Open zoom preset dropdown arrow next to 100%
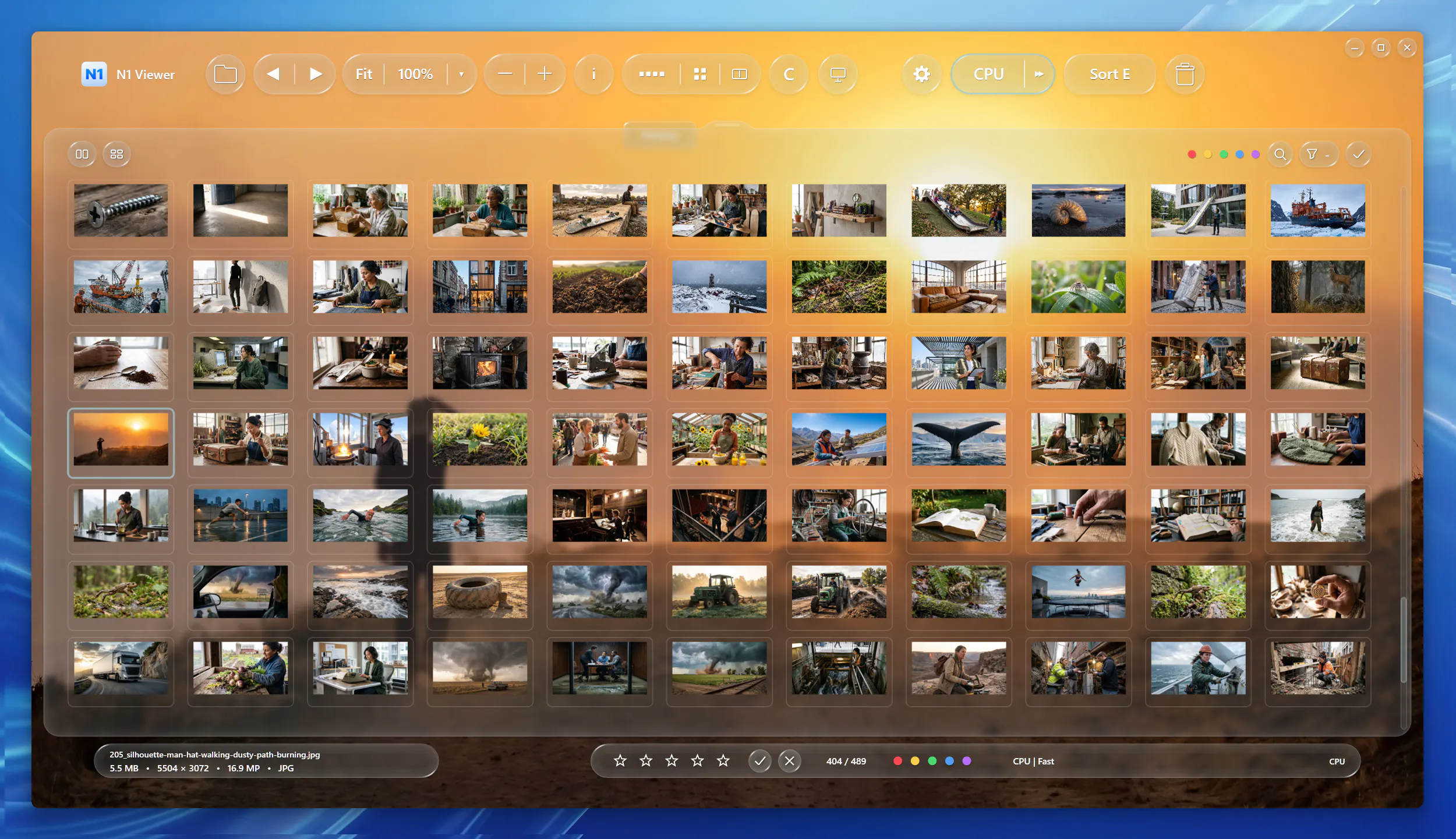The width and height of the screenshot is (1456, 839). [461, 74]
